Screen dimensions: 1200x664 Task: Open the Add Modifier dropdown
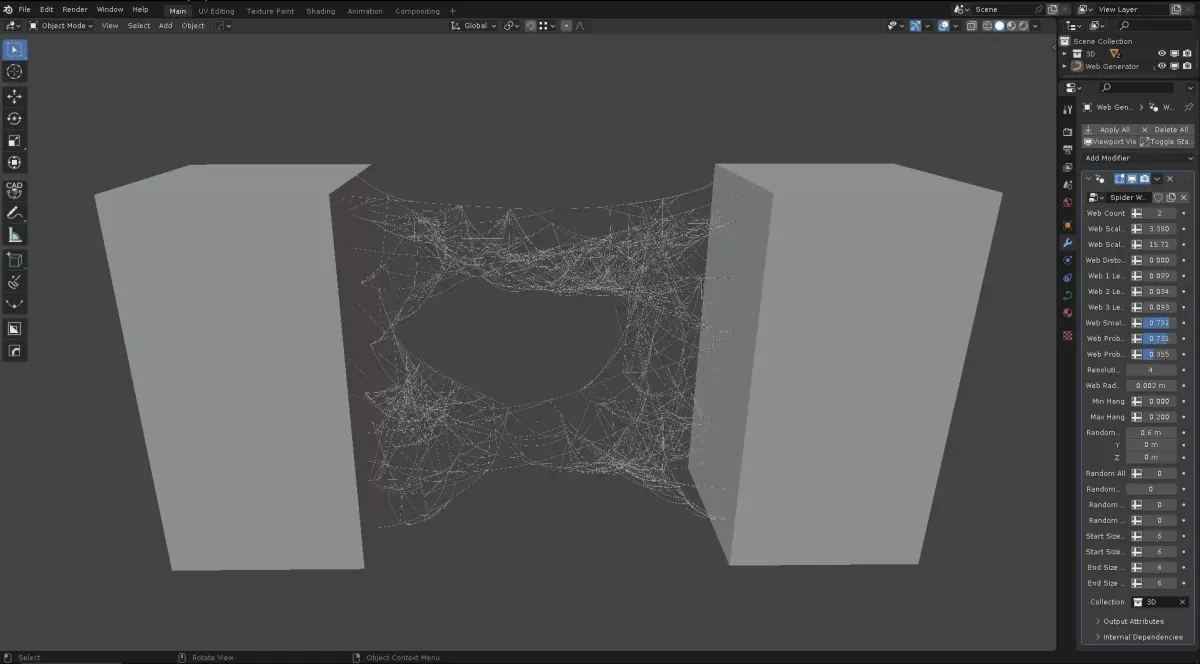1138,158
